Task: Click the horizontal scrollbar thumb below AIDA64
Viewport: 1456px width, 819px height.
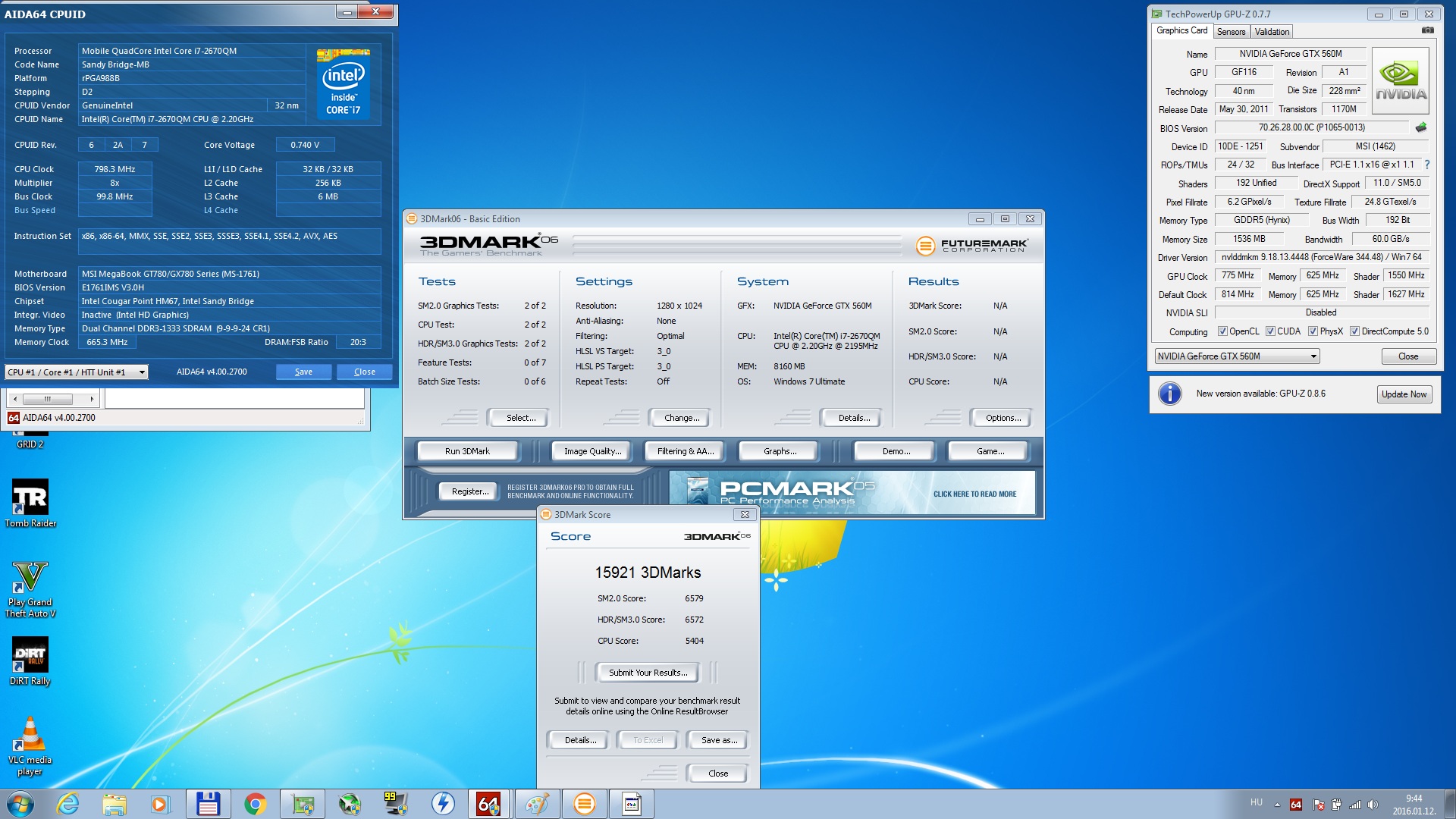Action: pos(48,399)
